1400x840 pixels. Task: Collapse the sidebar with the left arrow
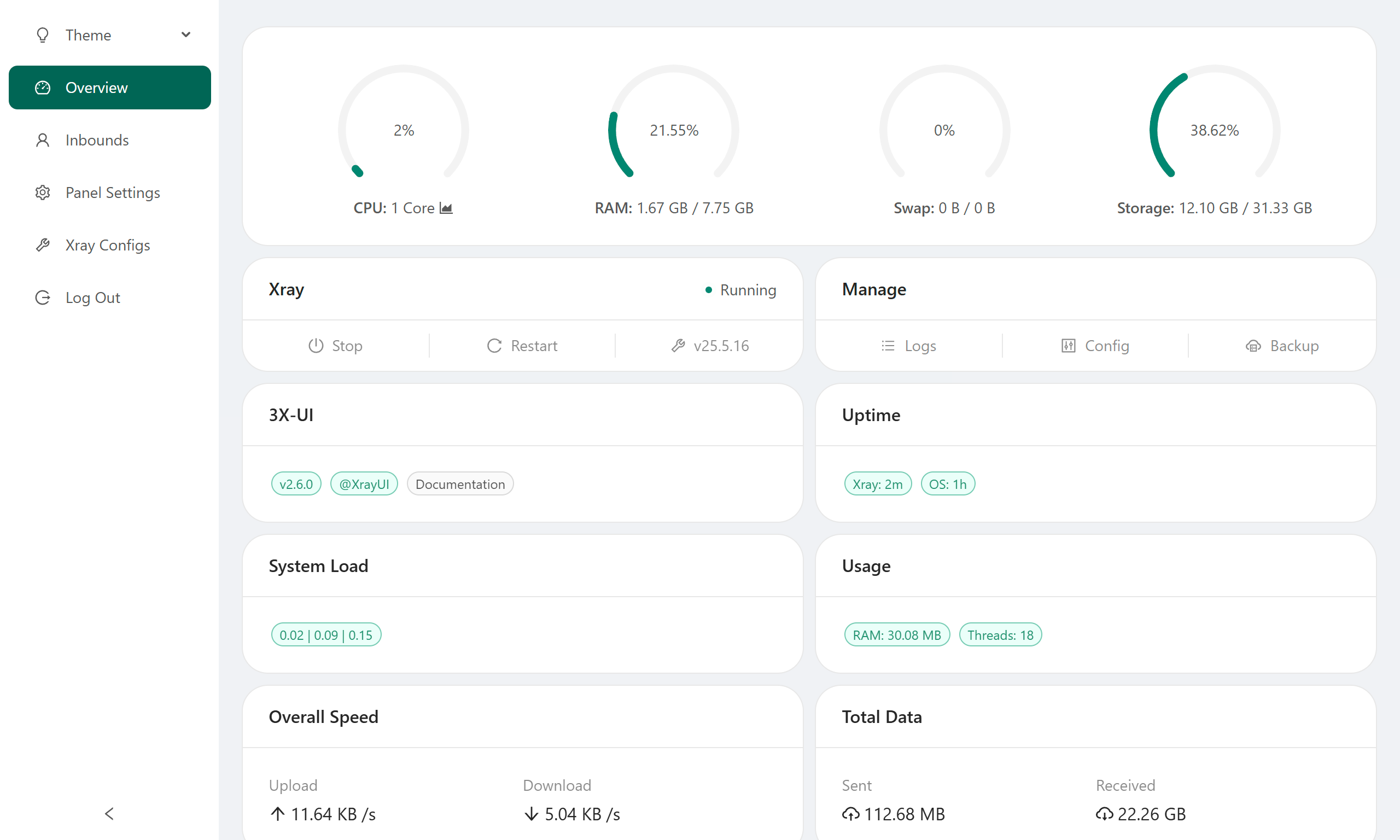(x=109, y=813)
